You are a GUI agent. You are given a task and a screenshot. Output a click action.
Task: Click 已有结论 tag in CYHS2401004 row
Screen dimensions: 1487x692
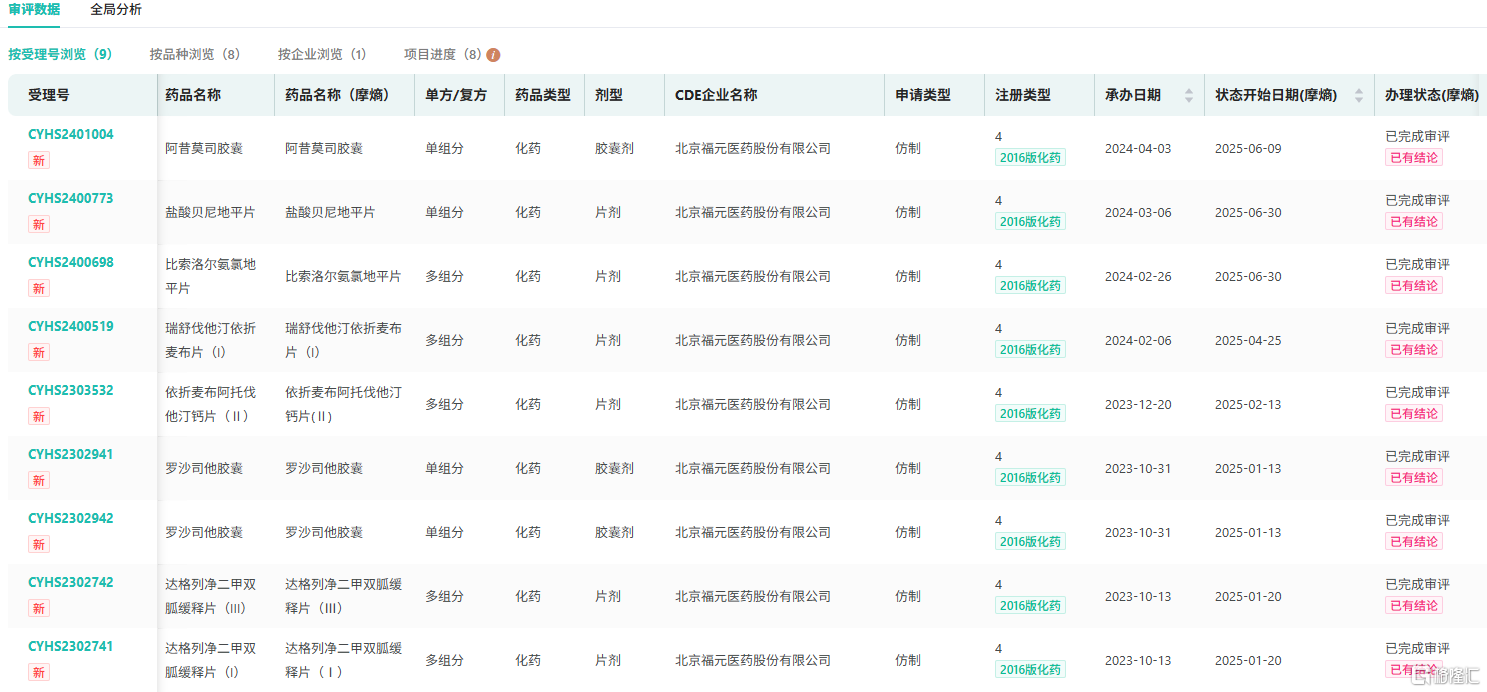(x=1414, y=157)
